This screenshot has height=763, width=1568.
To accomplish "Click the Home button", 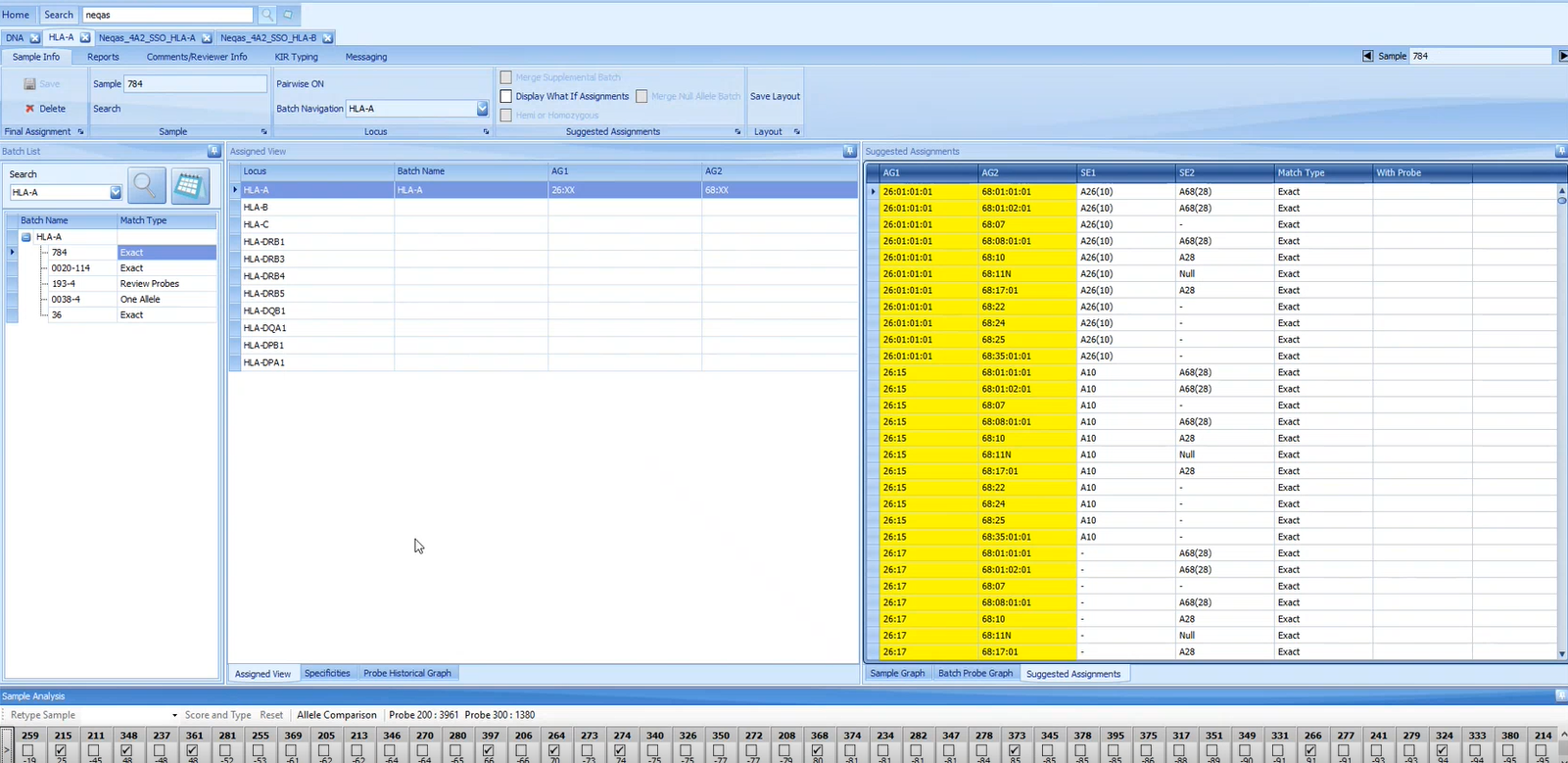I will click(x=16, y=15).
